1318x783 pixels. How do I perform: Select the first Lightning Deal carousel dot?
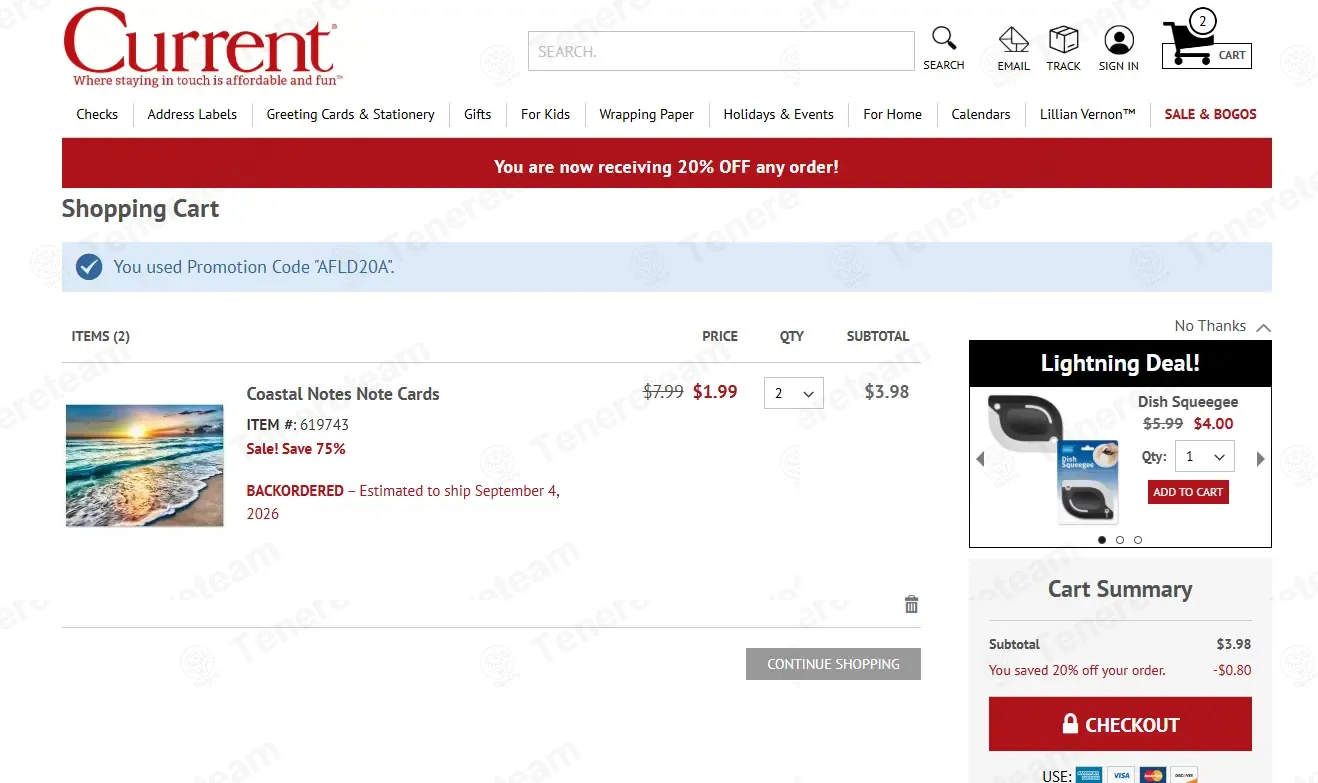(1102, 540)
